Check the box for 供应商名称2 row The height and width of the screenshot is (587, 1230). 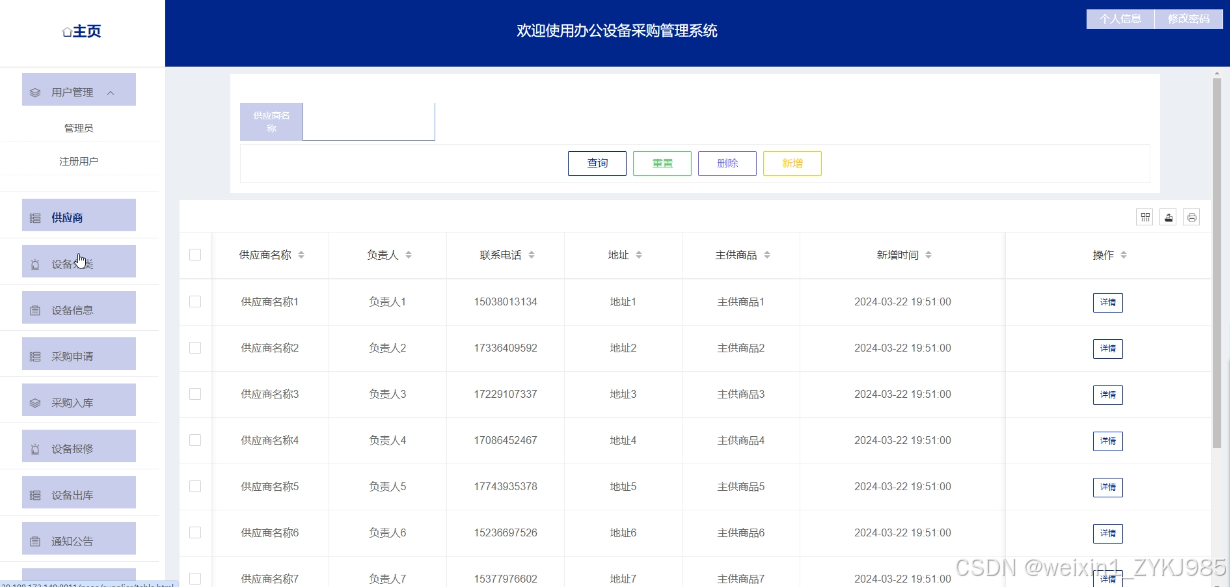195,348
